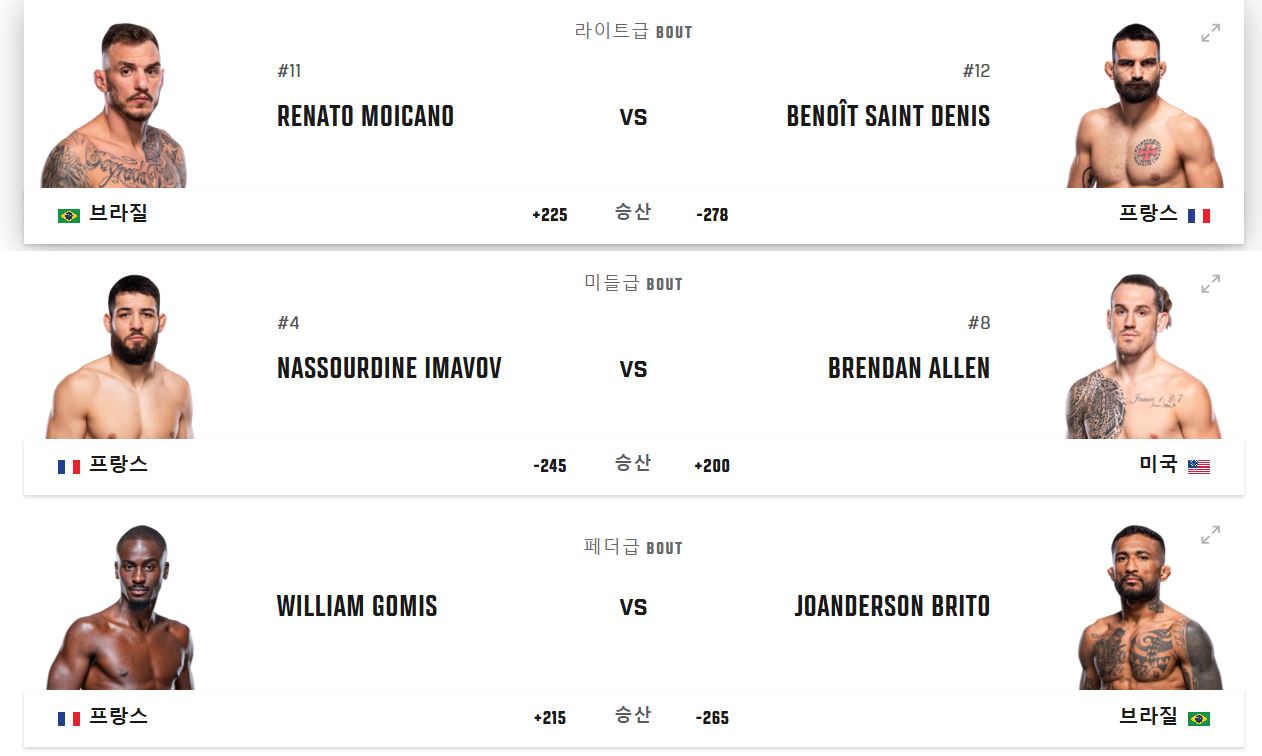Click the 라이트급 BOUT heading
Image resolution: width=1262 pixels, height=756 pixels.
633,31
